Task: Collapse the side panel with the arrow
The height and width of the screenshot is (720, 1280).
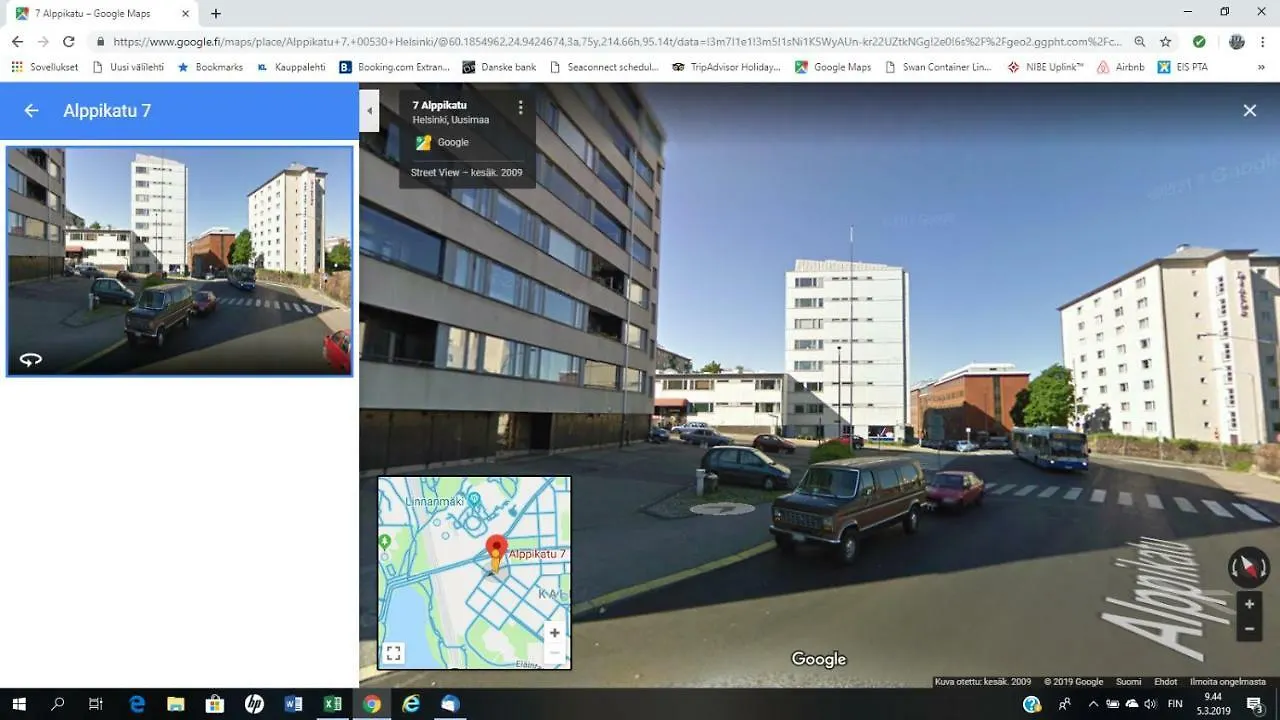Action: (x=369, y=111)
